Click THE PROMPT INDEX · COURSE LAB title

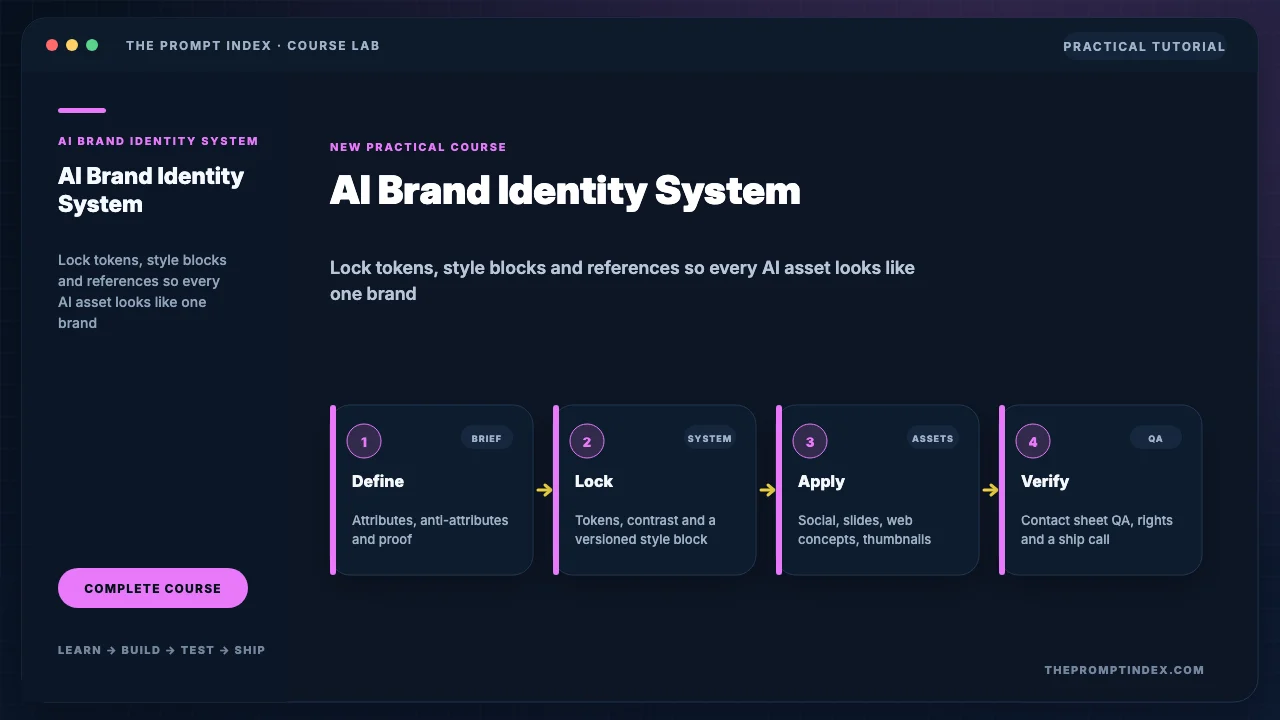[253, 46]
